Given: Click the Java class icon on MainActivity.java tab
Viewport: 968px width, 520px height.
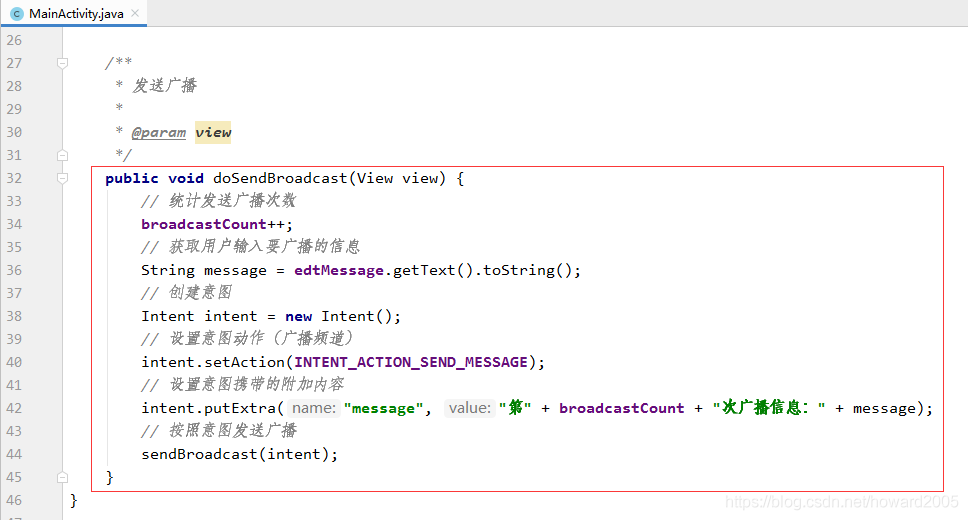Looking at the screenshot, I should (x=17, y=14).
